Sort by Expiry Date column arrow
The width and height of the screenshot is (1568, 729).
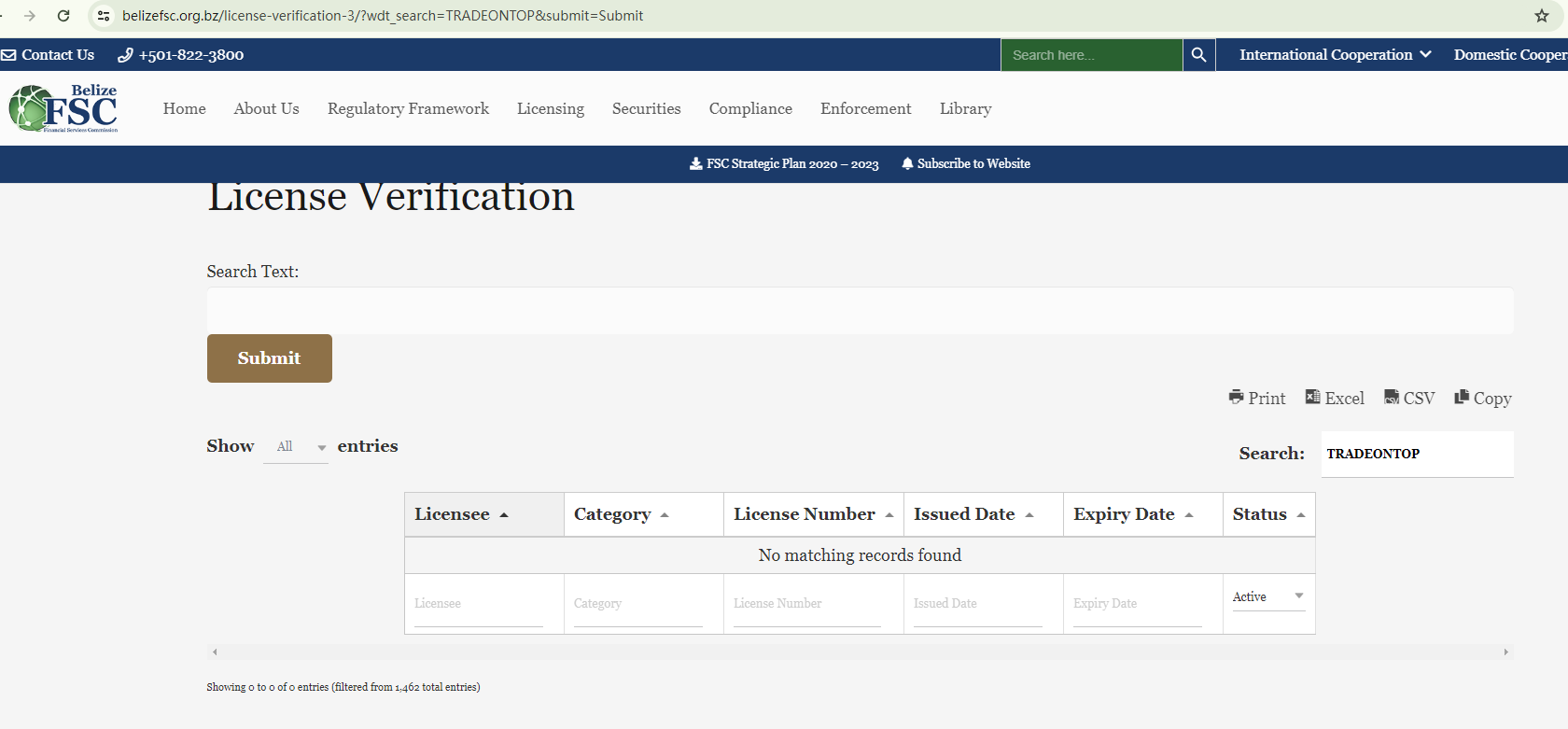coord(1189,515)
